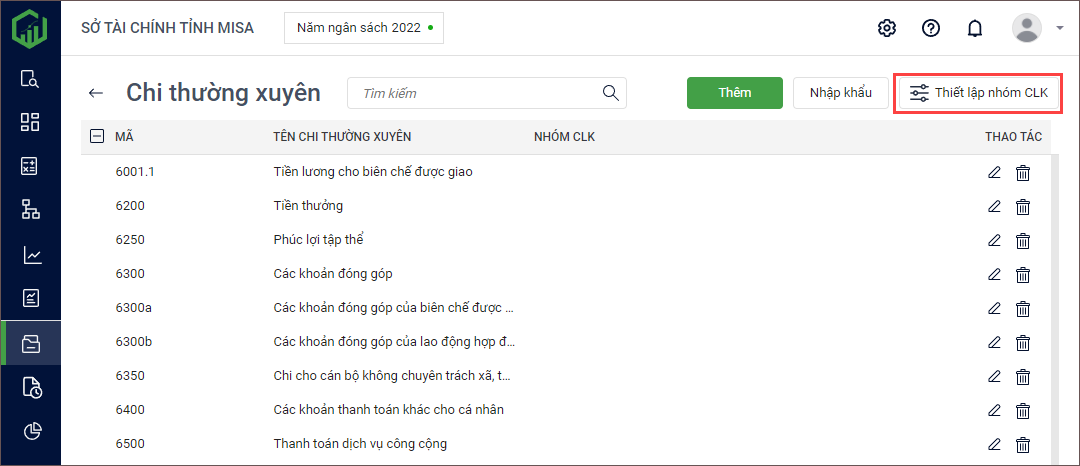Open the calculator icon in sidebar
This screenshot has height=466, width=1080.
click(x=31, y=166)
